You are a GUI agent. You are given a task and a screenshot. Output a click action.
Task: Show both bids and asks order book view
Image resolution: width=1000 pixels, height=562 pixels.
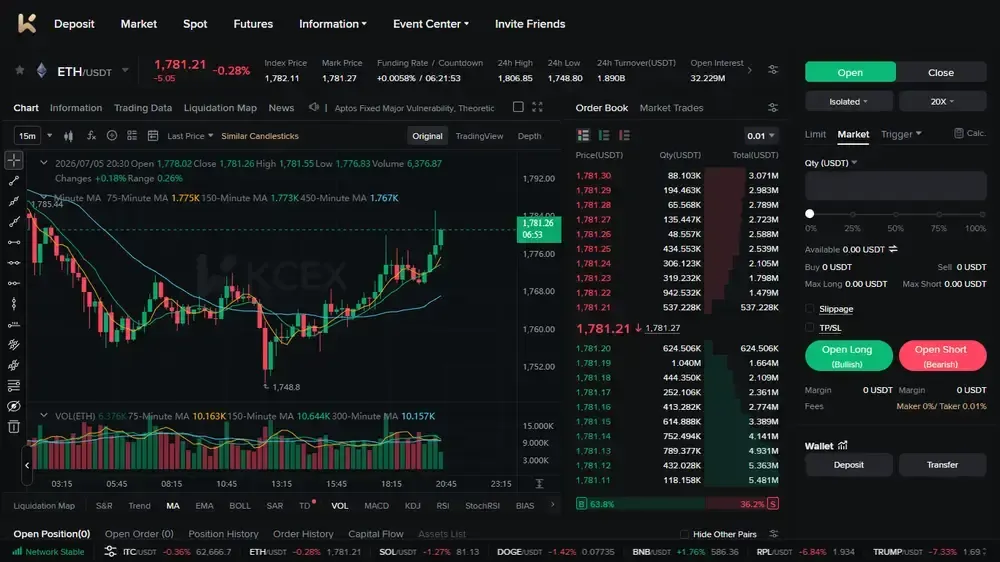tap(583, 135)
